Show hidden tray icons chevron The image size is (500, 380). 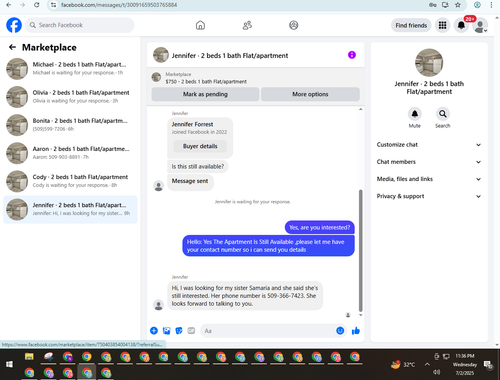[427, 364]
